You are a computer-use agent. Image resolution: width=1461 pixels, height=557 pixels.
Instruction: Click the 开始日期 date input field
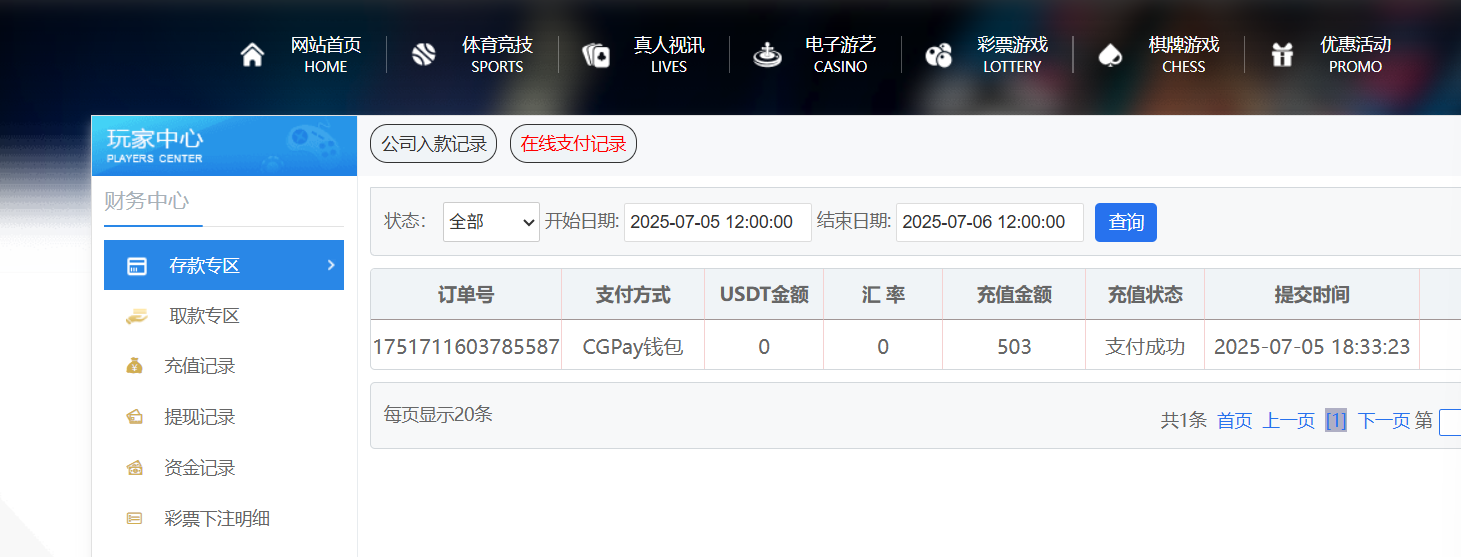click(717, 222)
